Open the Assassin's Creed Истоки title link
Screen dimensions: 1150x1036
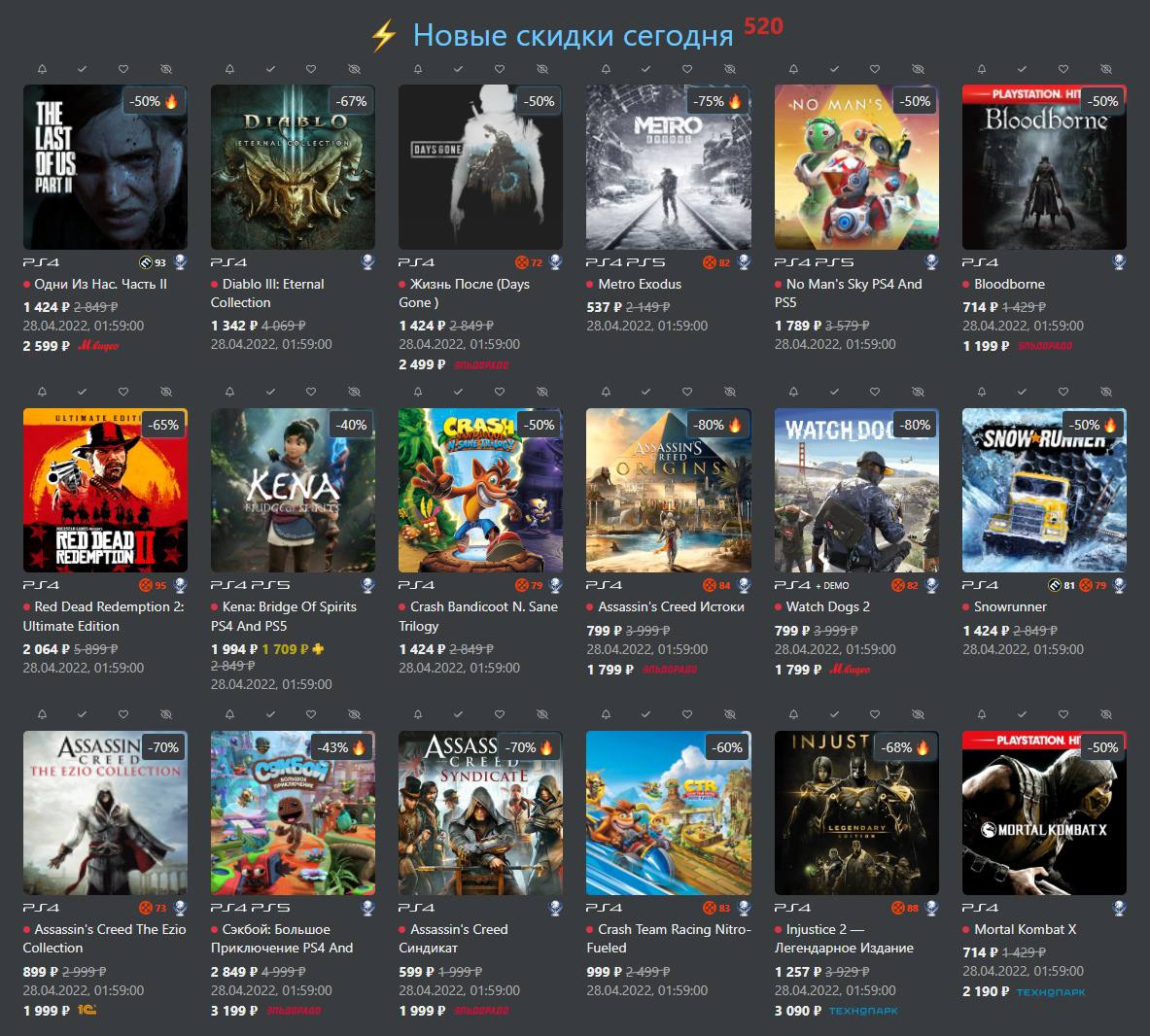click(671, 606)
